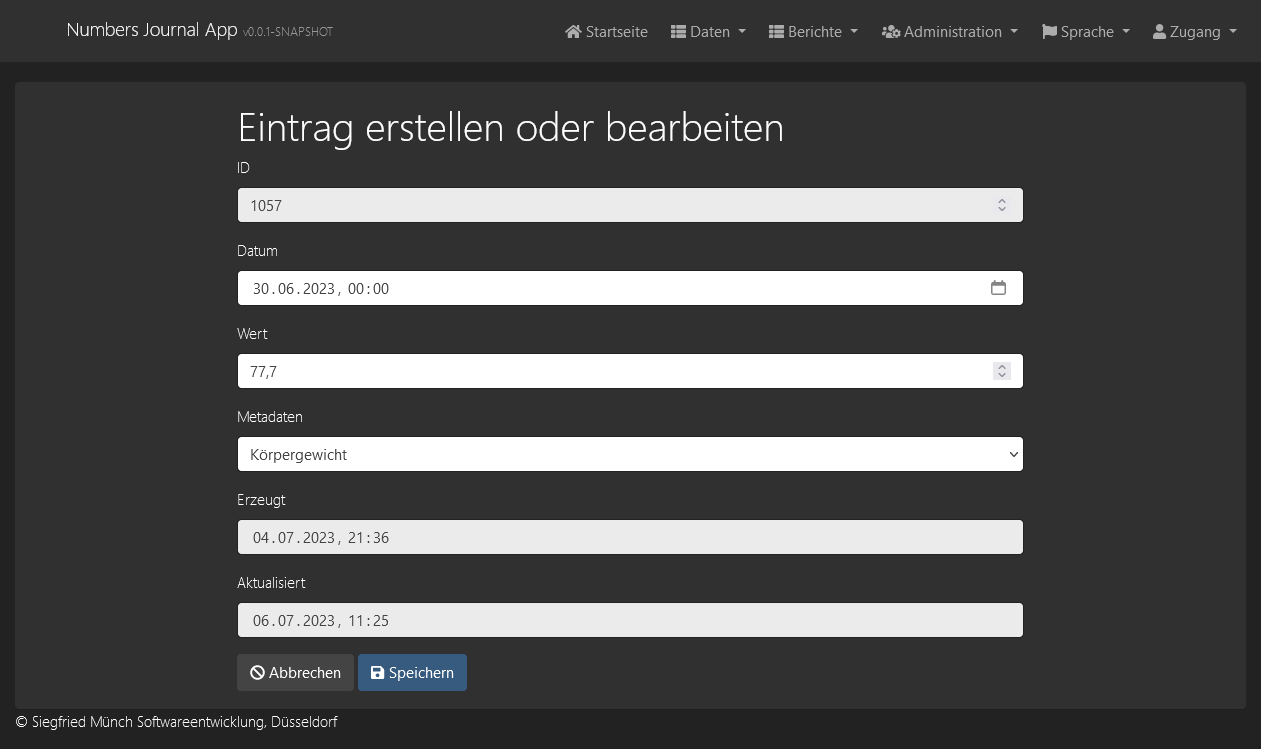Expand the Administration dropdown menu

pos(952,32)
